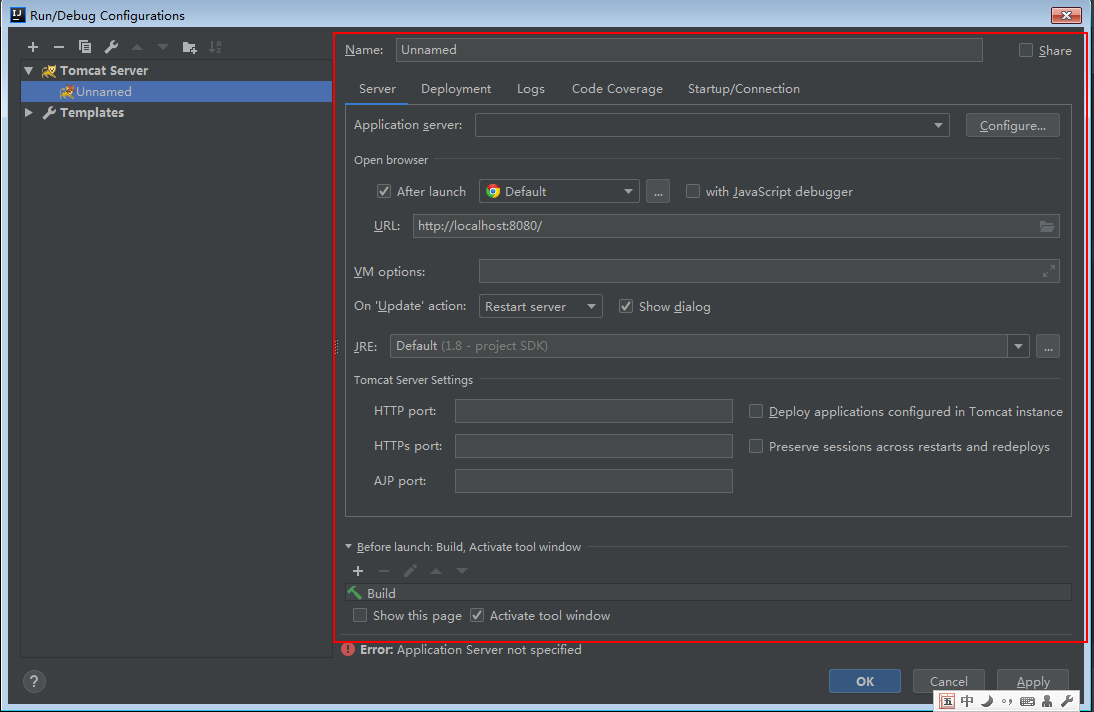This screenshot has height=712, width=1094.
Task: Collapse the Before launch section
Action: pyautogui.click(x=349, y=547)
